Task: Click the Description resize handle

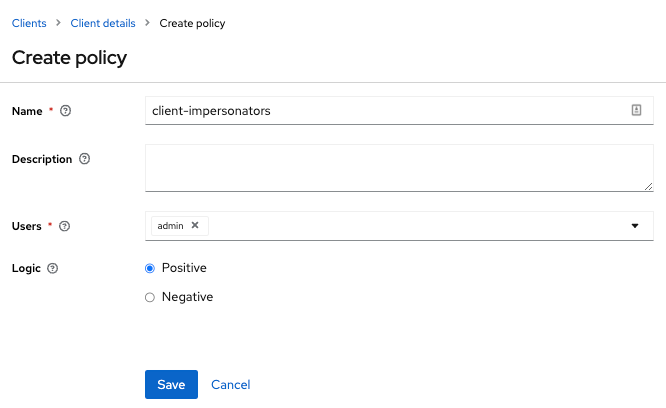Action: pyautogui.click(x=648, y=186)
